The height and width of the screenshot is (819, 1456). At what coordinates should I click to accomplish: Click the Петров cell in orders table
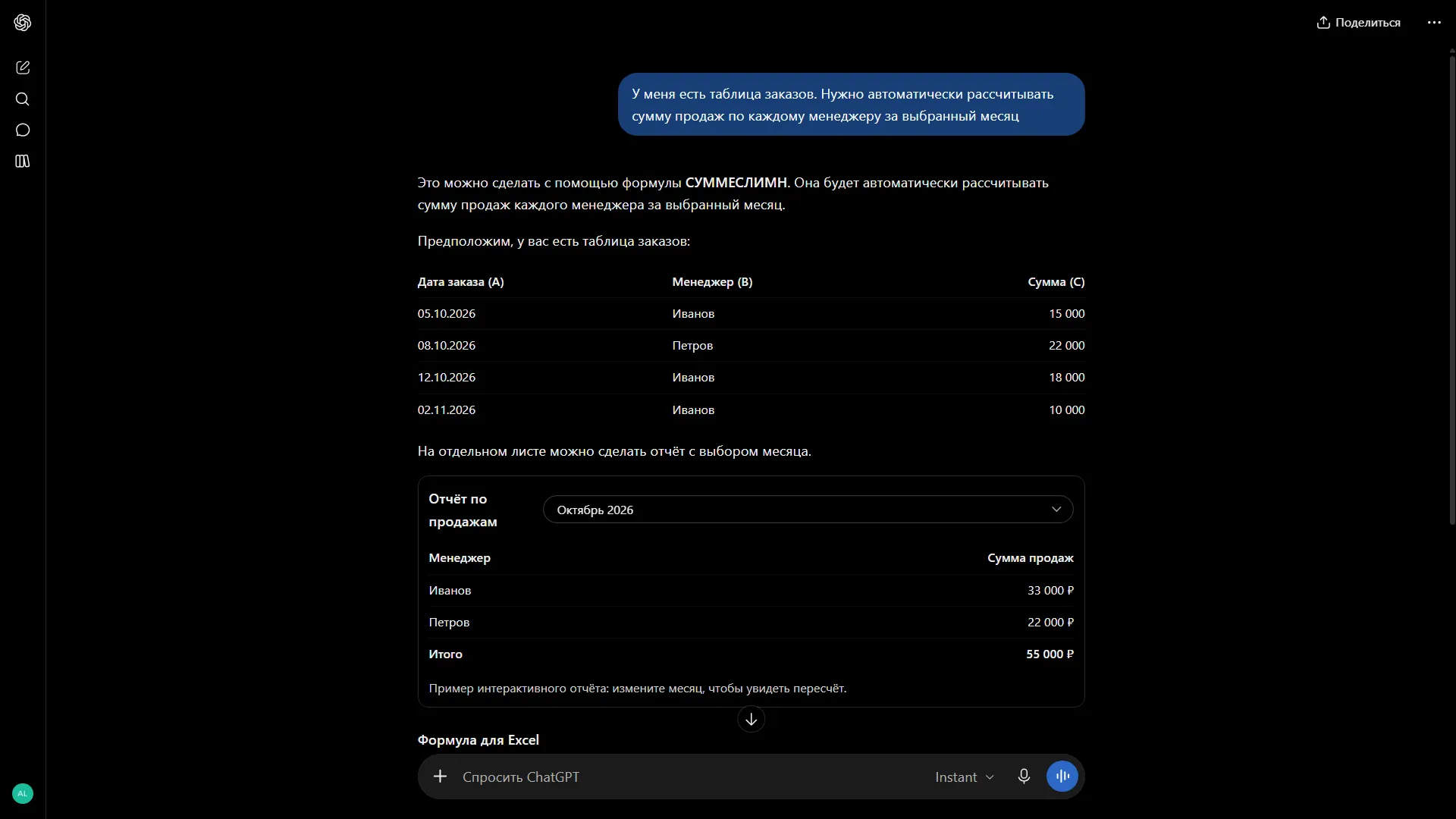coord(692,346)
